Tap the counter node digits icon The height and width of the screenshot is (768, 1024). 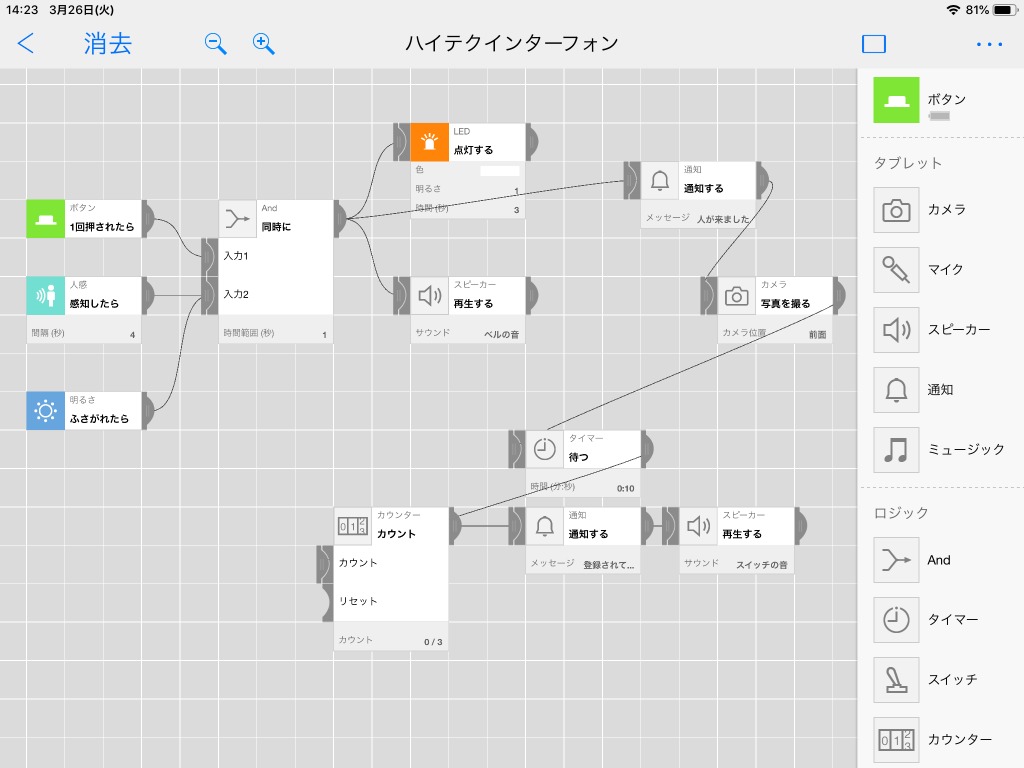pos(353,526)
